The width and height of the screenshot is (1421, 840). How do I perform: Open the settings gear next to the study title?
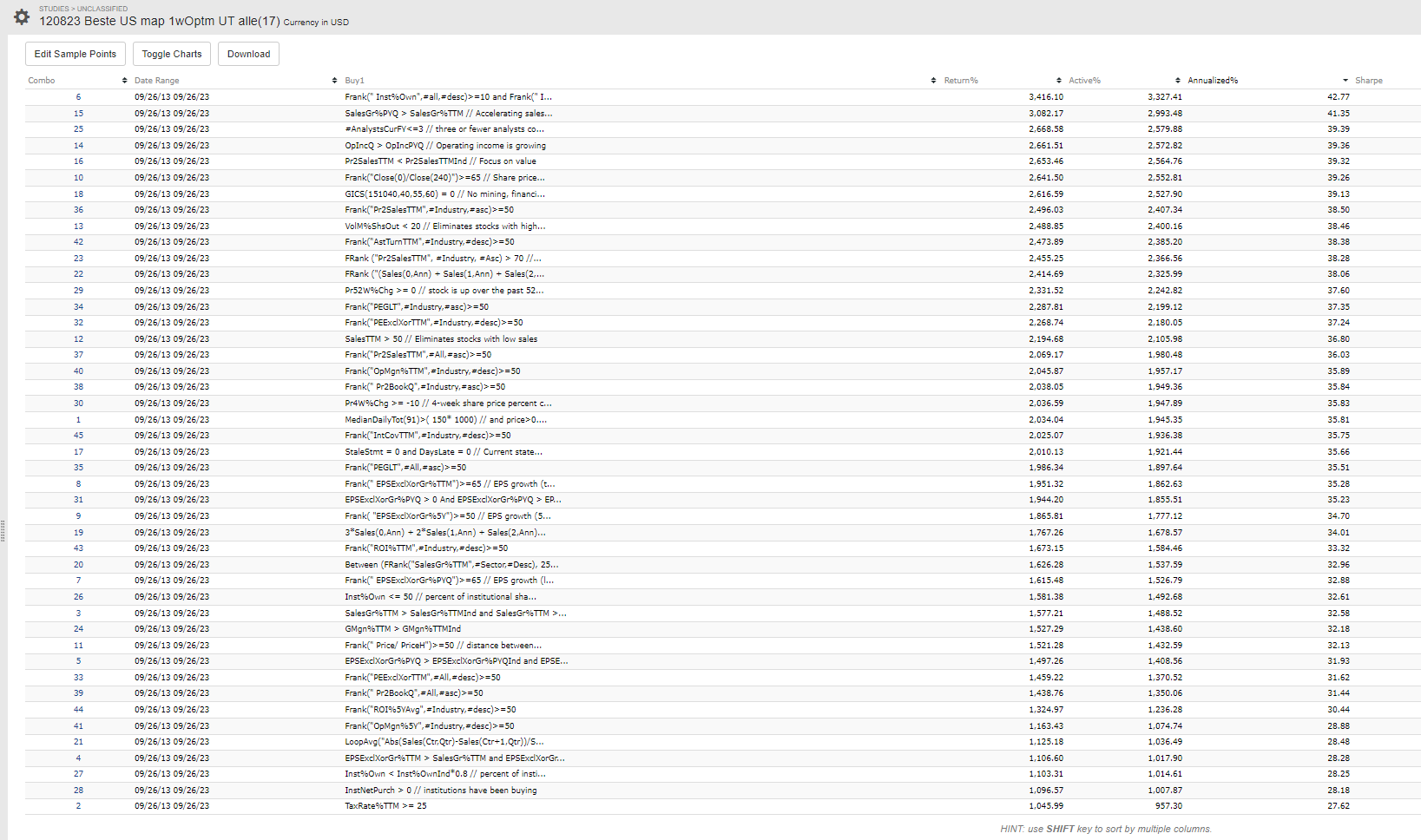tap(22, 16)
